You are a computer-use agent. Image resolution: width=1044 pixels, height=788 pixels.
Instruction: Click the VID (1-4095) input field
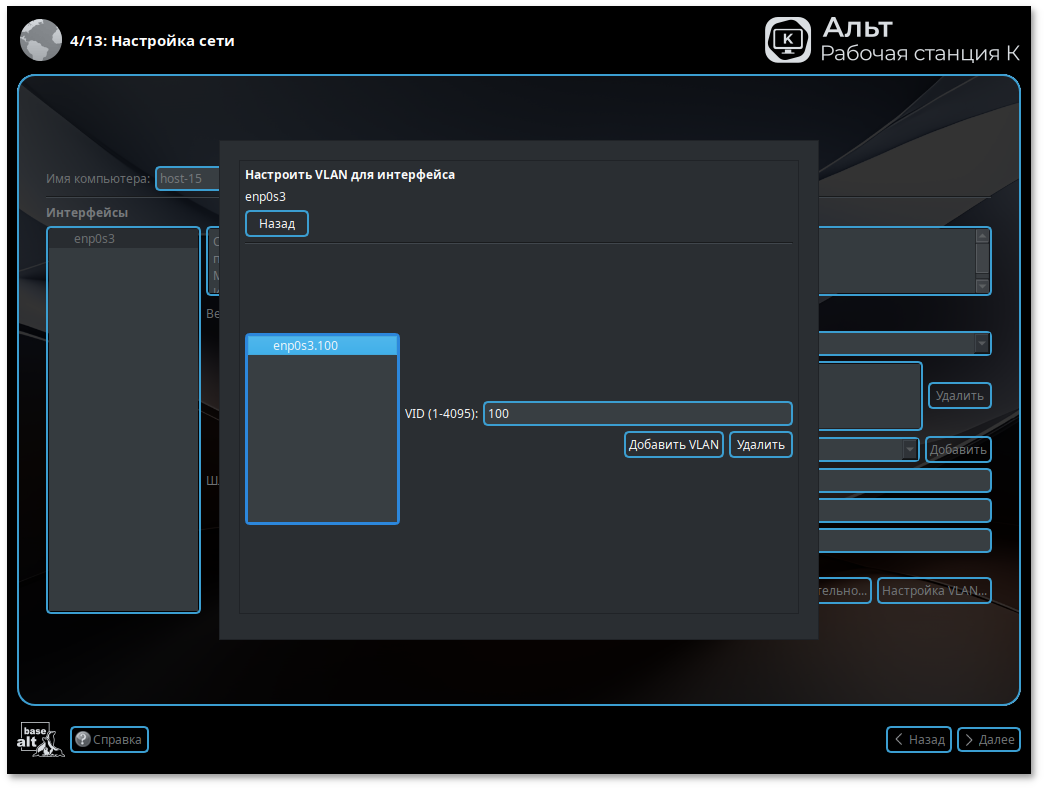point(637,414)
